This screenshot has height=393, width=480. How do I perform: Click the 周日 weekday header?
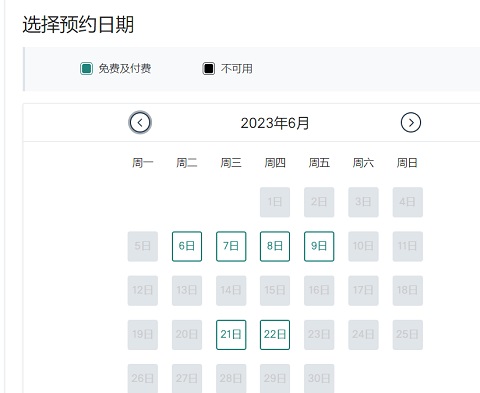coord(407,163)
